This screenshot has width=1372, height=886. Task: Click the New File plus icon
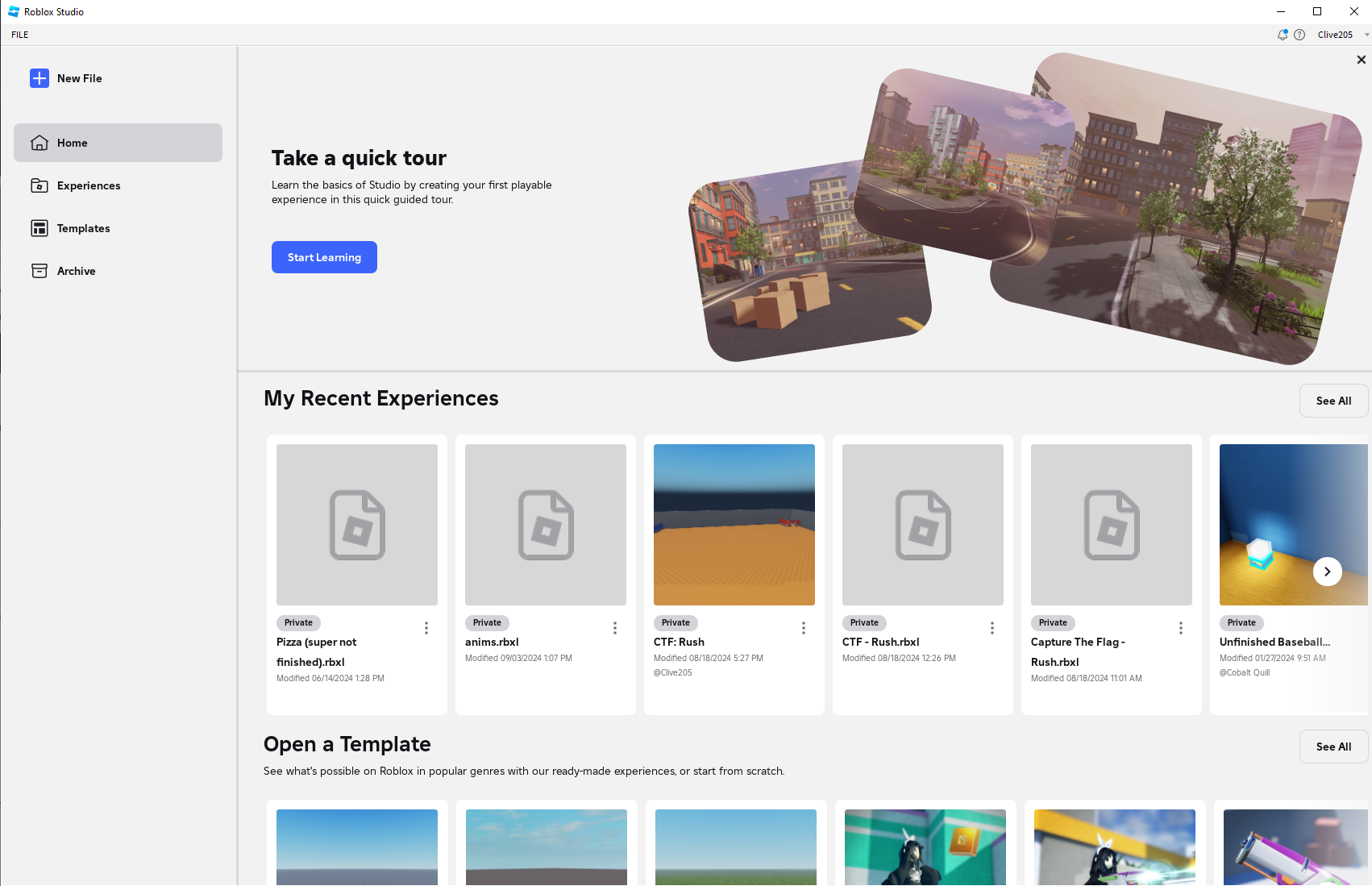(x=39, y=78)
